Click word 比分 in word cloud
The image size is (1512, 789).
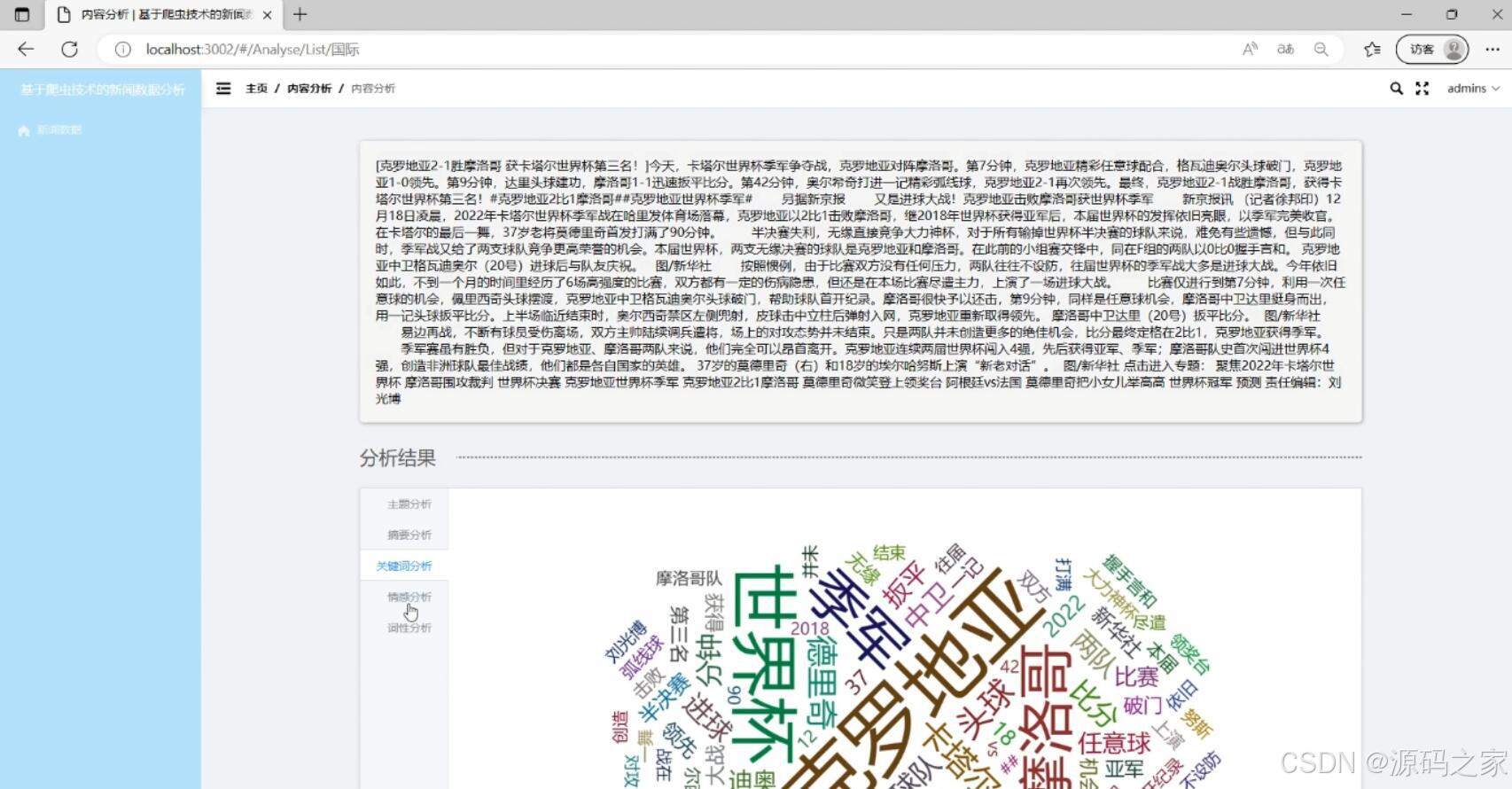(1093, 704)
